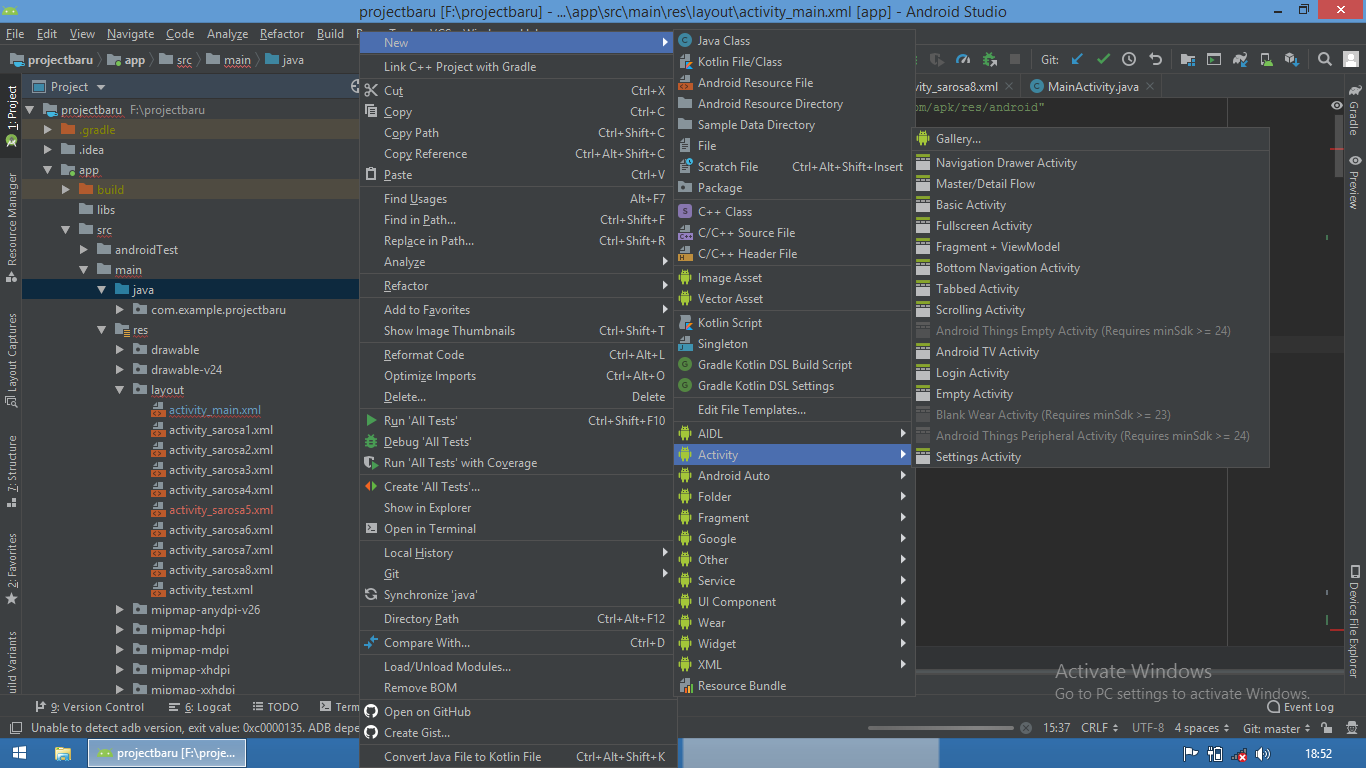Show VCS history via clock toolbar icon
The height and width of the screenshot is (768, 1366).
coord(1129,59)
